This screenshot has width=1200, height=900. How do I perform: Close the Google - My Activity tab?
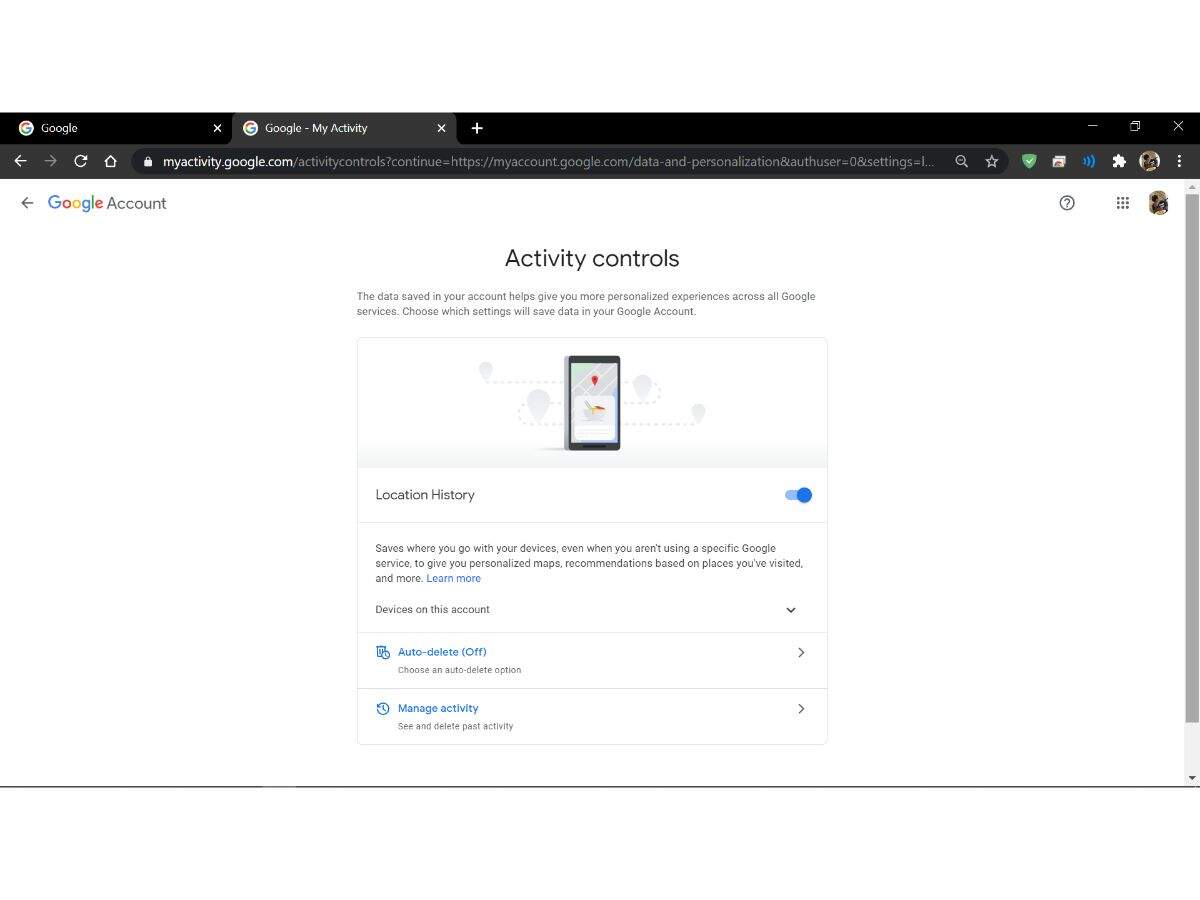pos(441,128)
